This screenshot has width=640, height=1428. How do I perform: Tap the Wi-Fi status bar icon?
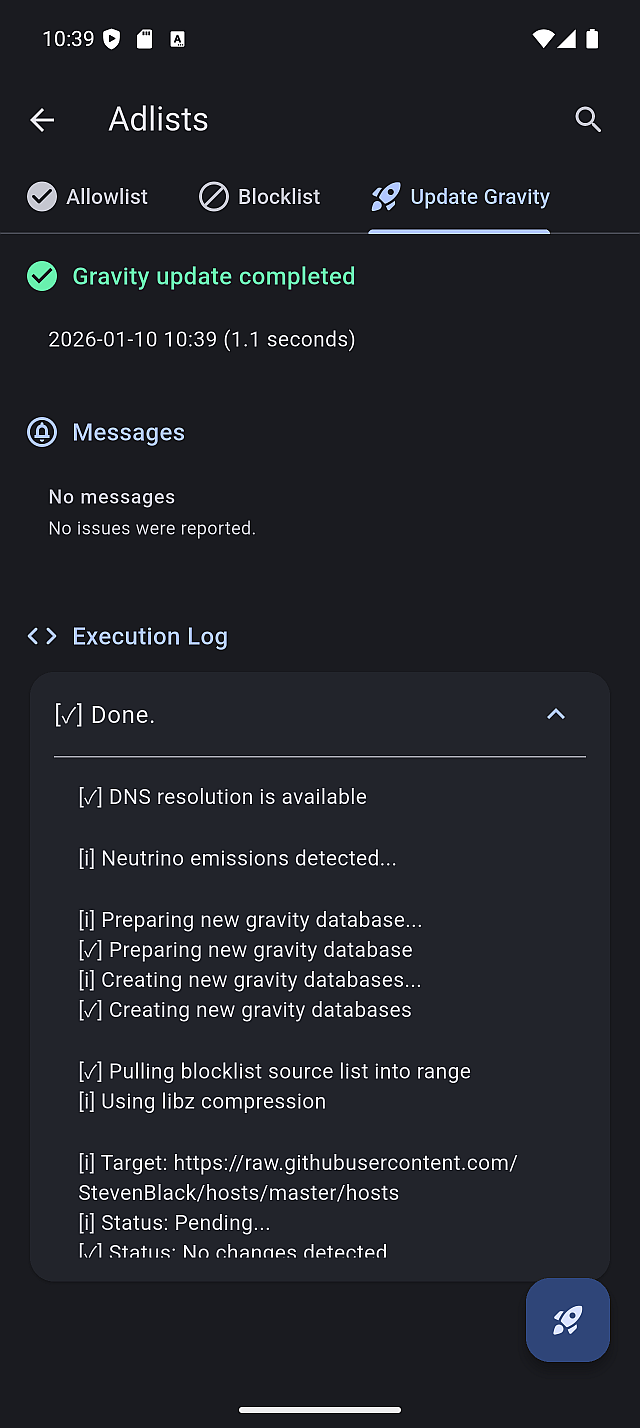[x=542, y=39]
